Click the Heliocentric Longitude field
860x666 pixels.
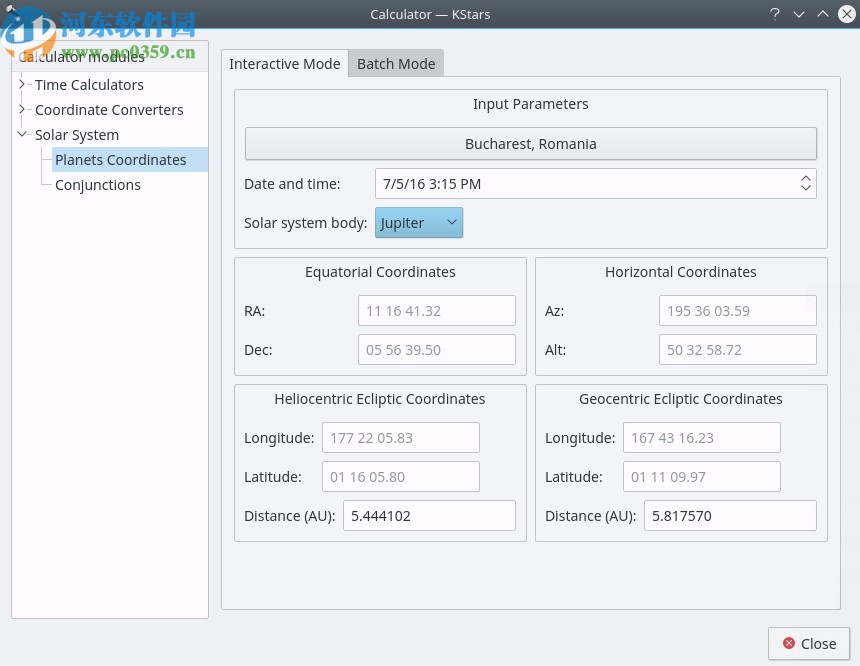point(401,437)
